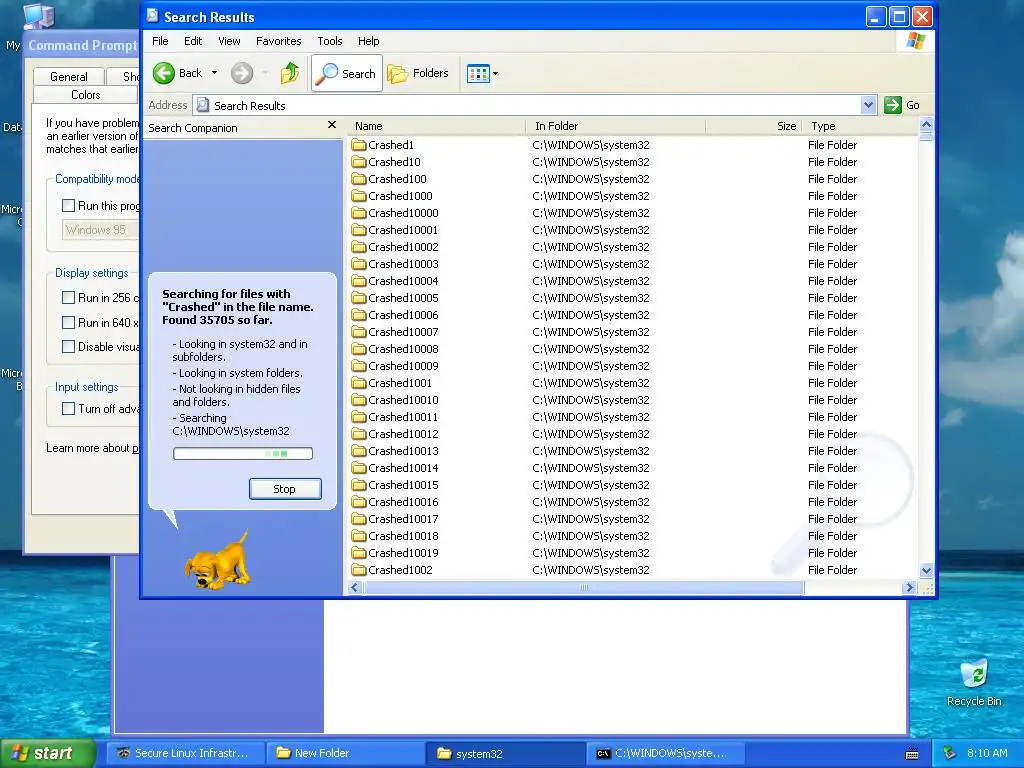
Task: Open the Start menu
Action: (x=47, y=753)
